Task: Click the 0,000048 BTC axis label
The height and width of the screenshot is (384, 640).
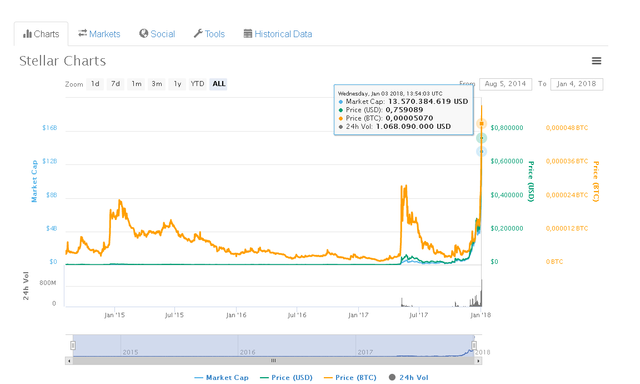Action: [567, 128]
